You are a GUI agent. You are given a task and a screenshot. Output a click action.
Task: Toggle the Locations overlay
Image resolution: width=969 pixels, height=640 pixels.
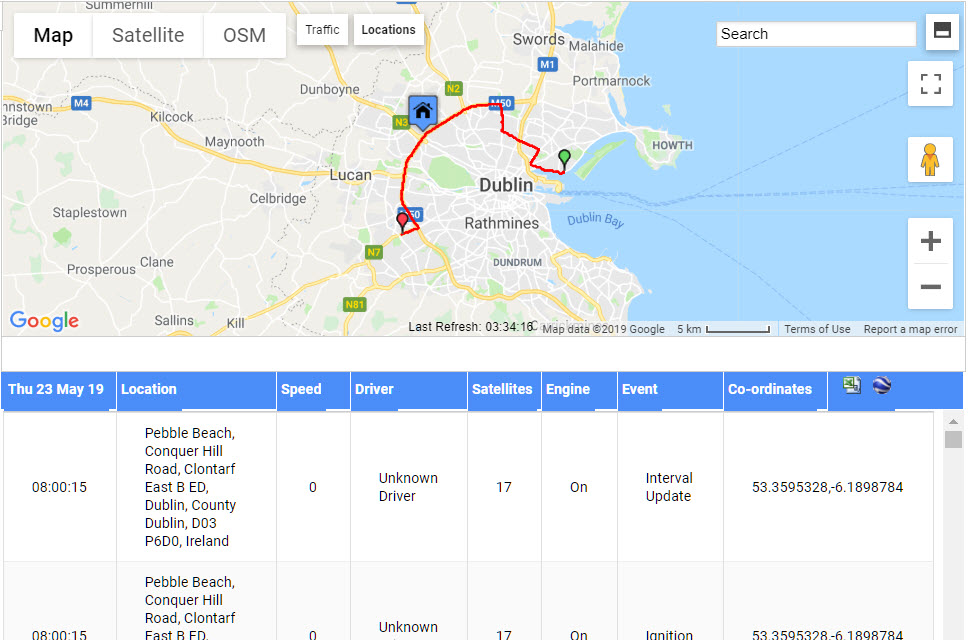tap(388, 30)
